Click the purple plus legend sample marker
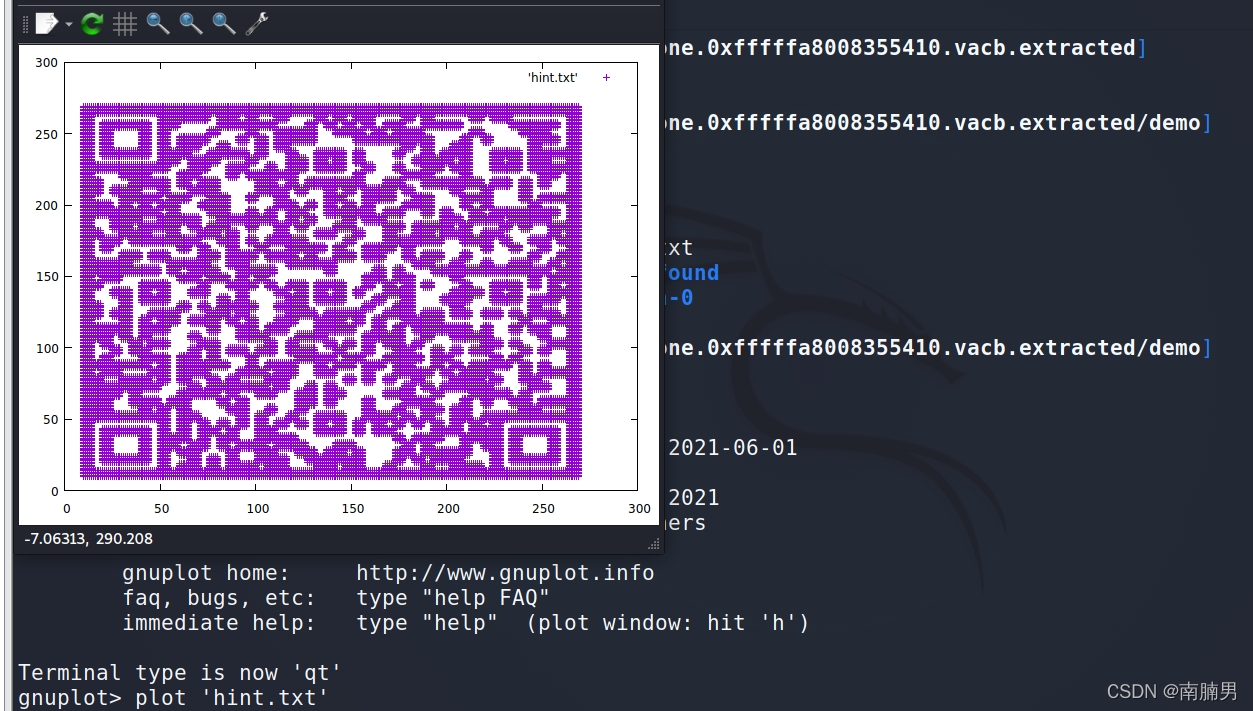This screenshot has height=711, width=1253. [x=605, y=77]
